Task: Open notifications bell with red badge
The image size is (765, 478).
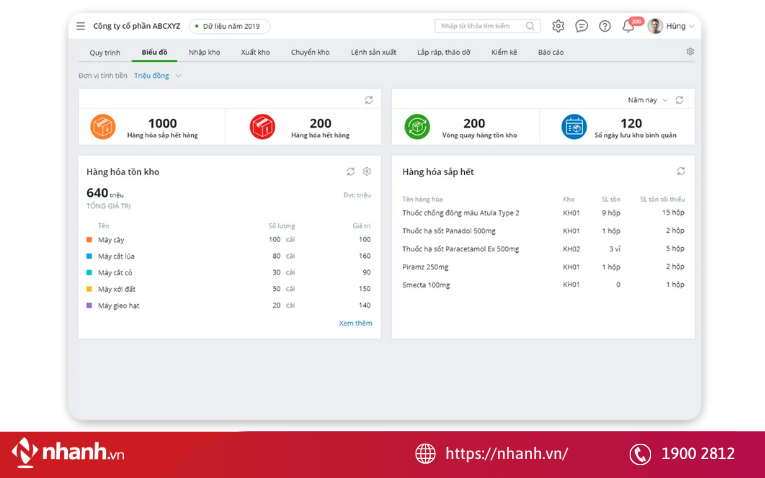Action: tap(628, 26)
